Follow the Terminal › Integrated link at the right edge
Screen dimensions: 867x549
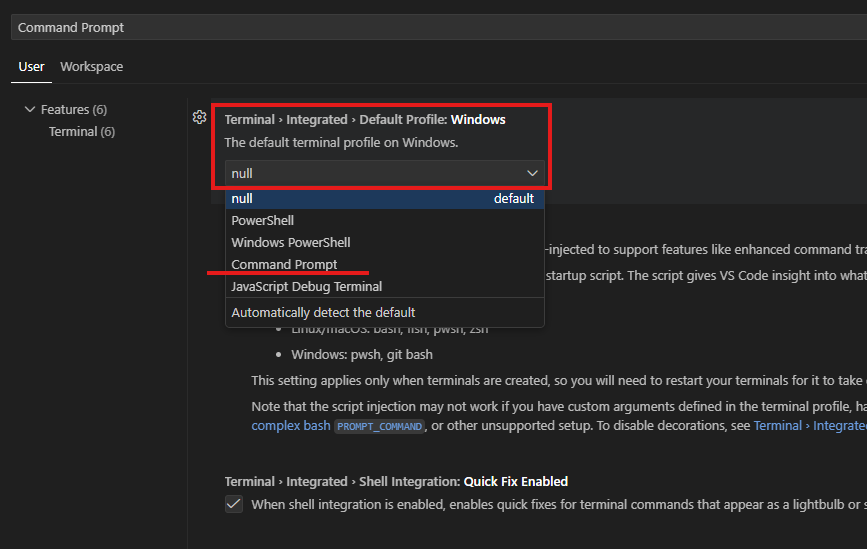pyautogui.click(x=810, y=426)
